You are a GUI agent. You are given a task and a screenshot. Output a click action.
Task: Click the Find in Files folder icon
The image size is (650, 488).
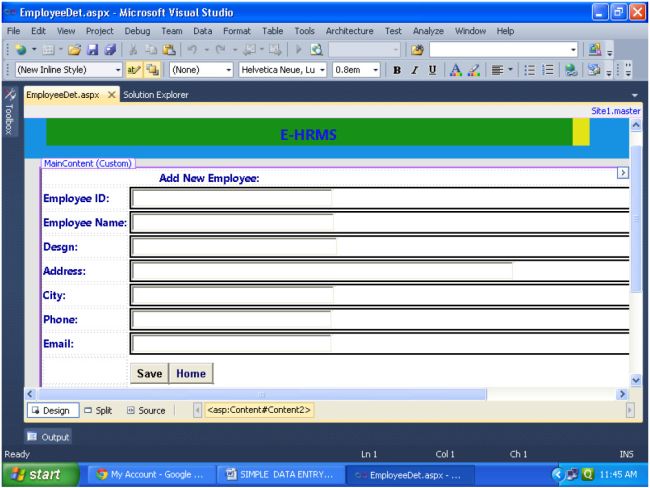pos(417,50)
